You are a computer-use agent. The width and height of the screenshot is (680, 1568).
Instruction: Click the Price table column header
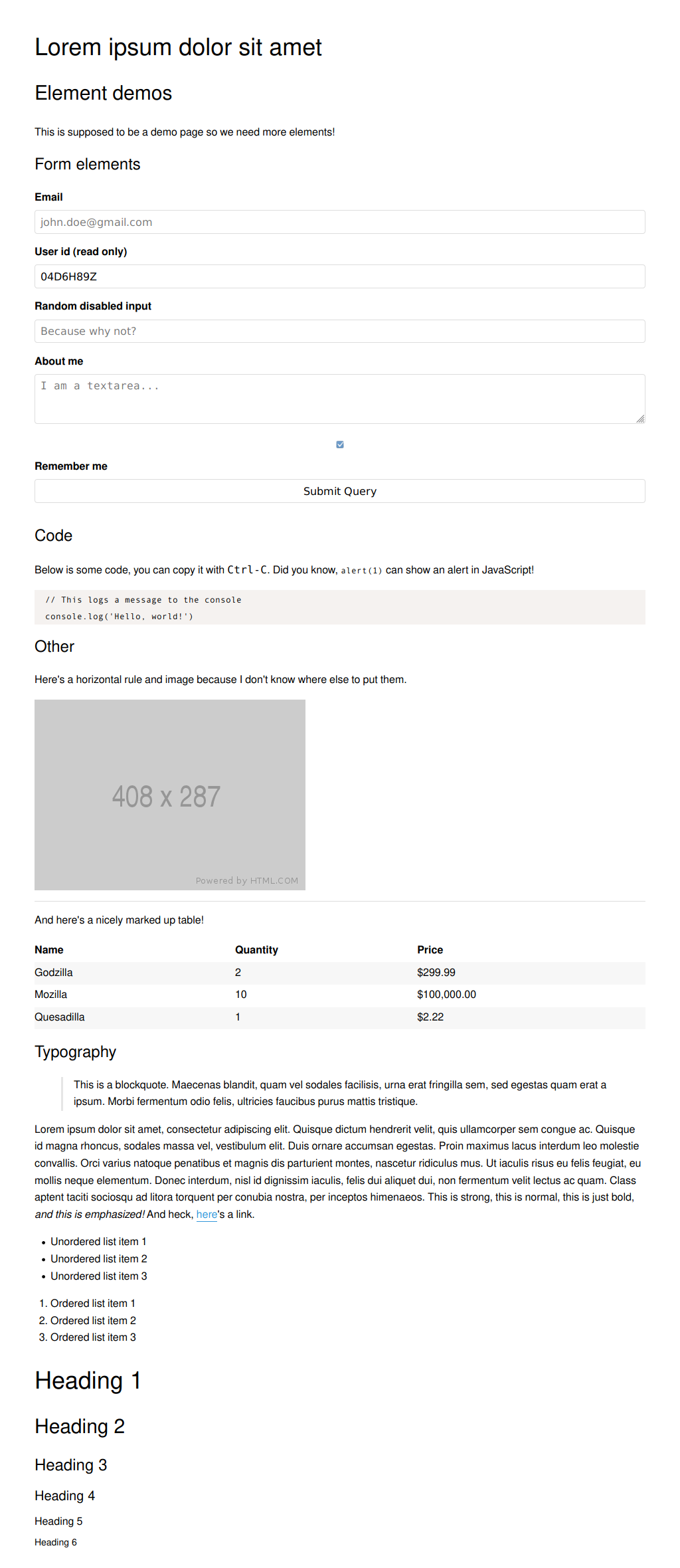click(430, 950)
